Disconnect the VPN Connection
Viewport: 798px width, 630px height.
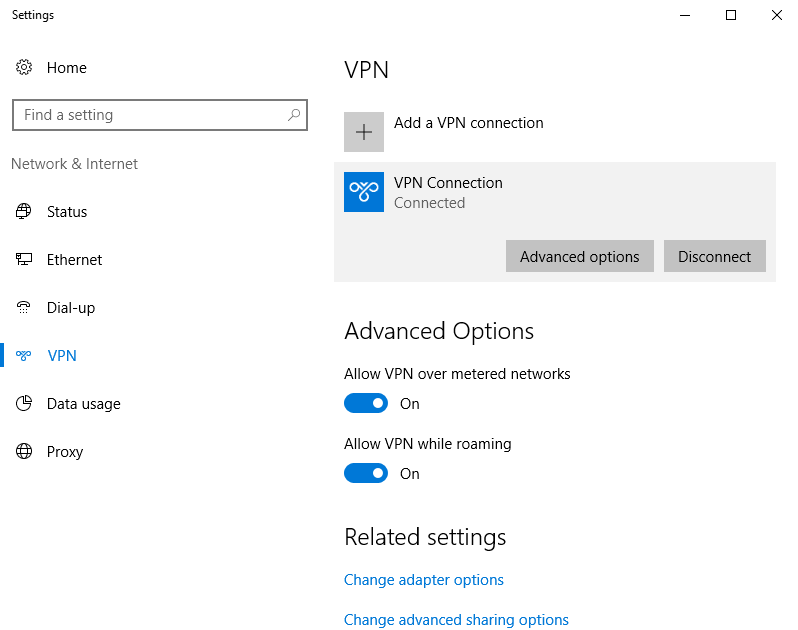[714, 256]
